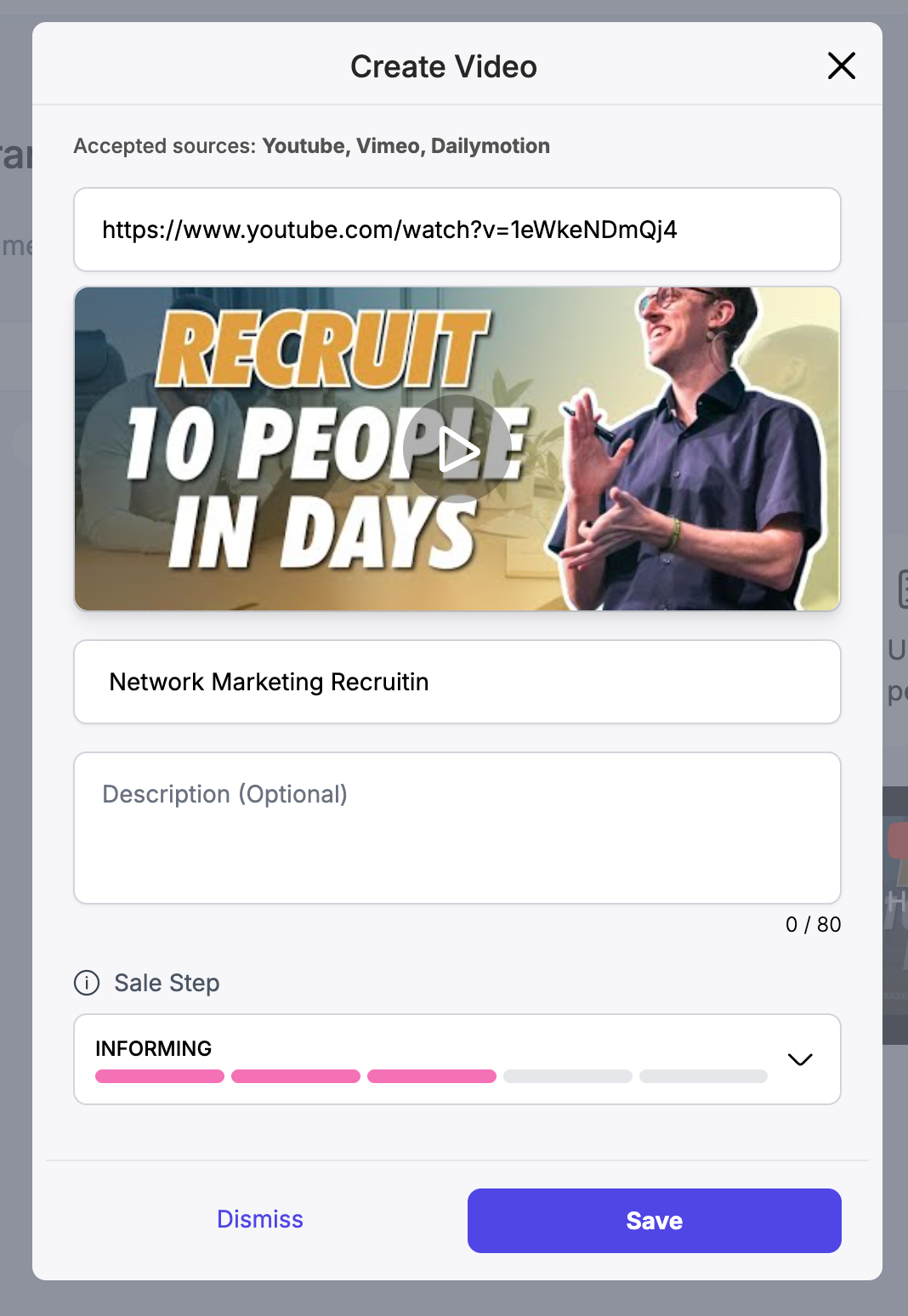Click the Sale Step label text
This screenshot has width=908, height=1316.
click(x=167, y=983)
